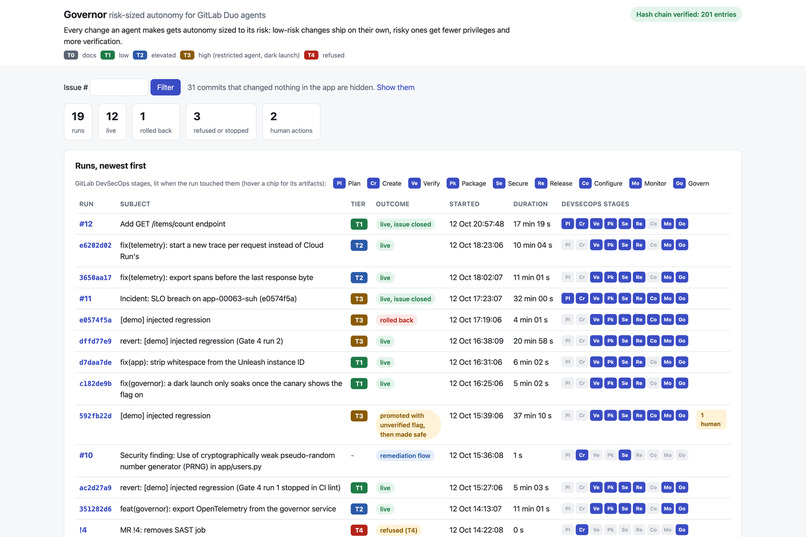Open commit d7daa7de link
Image resolution: width=806 pixels, height=537 pixels.
95,362
